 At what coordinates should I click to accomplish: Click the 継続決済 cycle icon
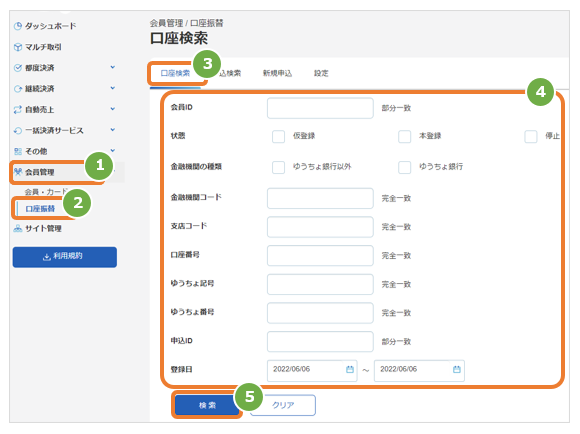coord(17,89)
